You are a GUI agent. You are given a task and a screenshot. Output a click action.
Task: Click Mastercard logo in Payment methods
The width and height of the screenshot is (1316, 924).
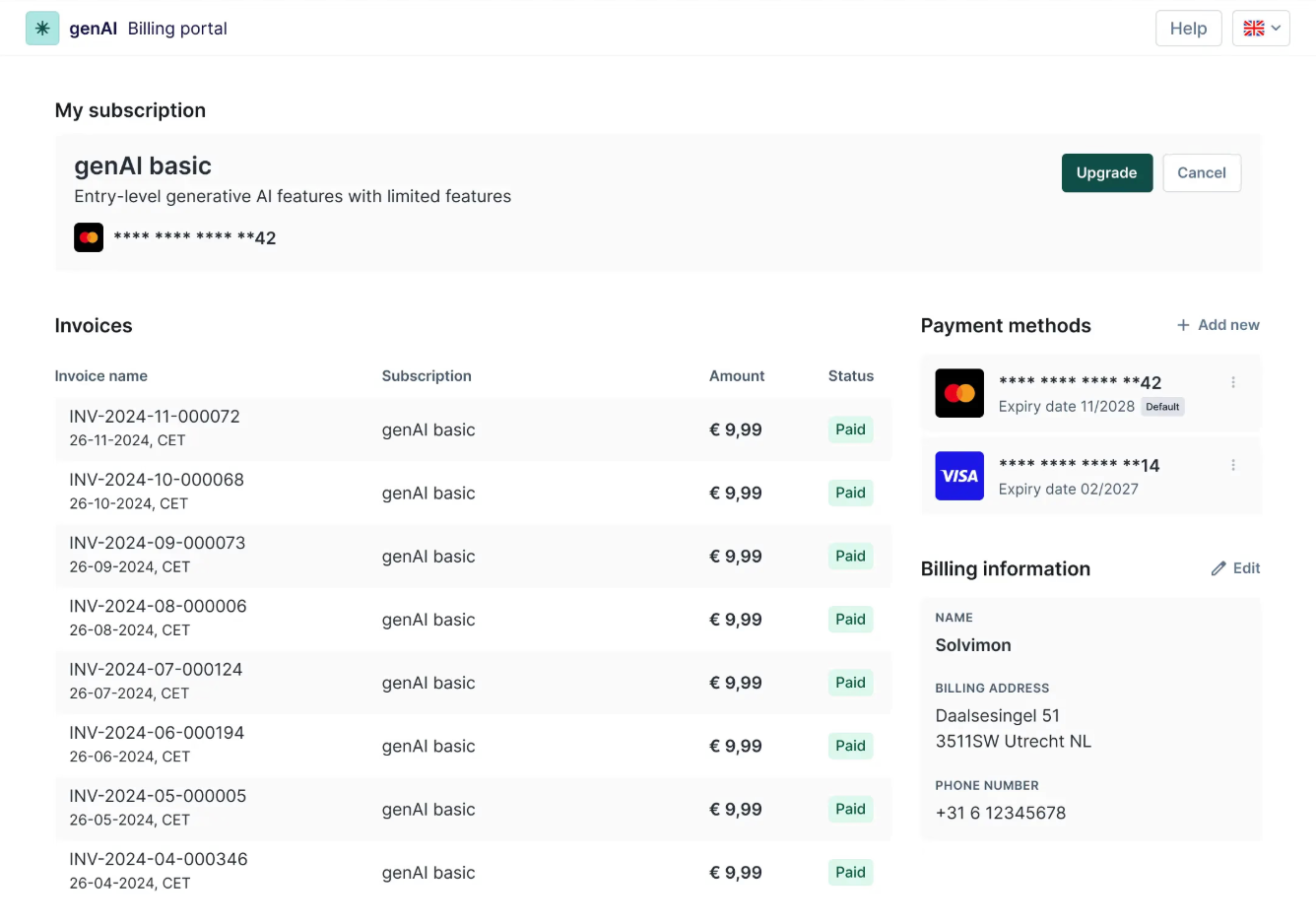(x=958, y=393)
